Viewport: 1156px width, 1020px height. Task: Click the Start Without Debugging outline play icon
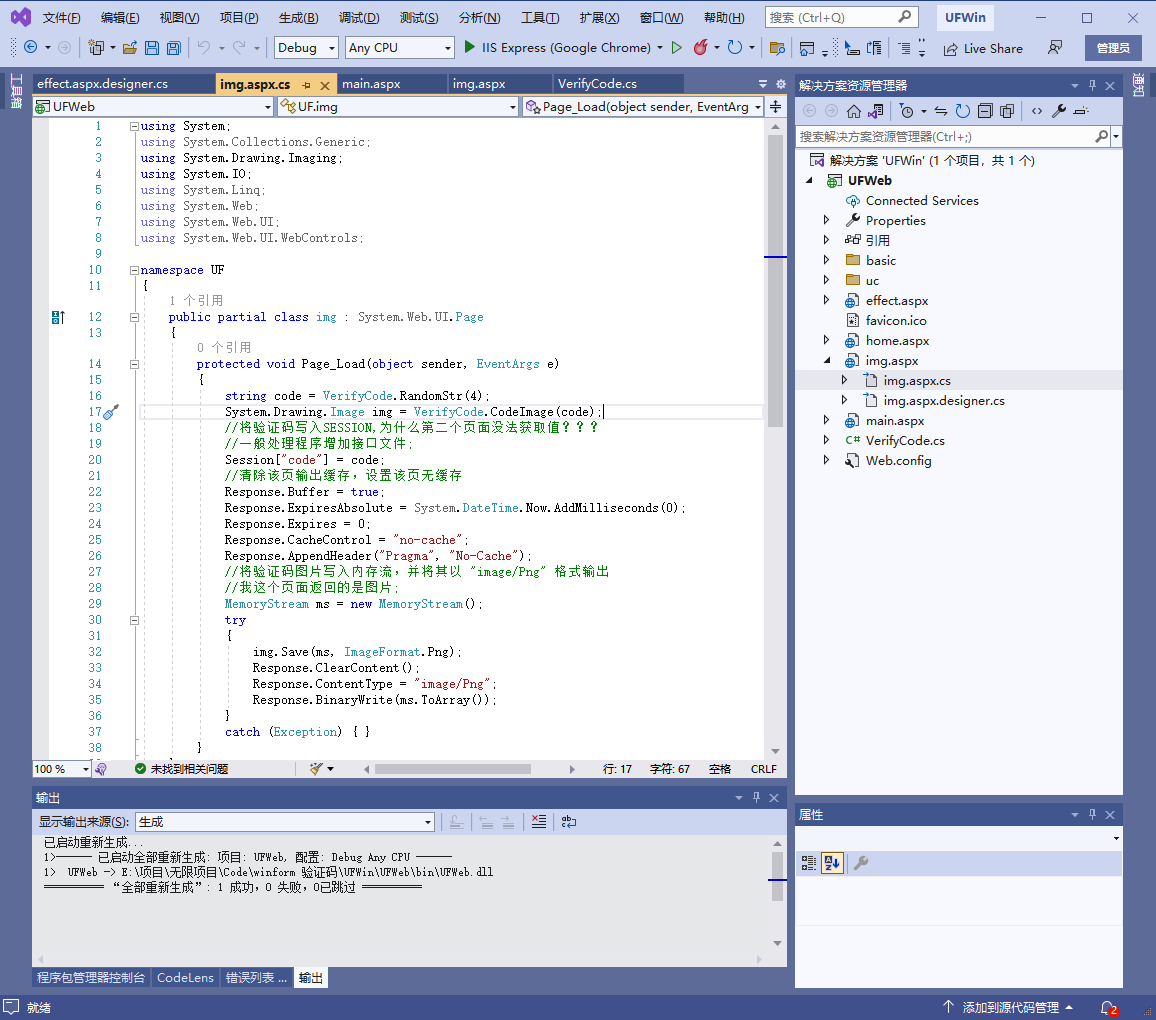(x=677, y=48)
